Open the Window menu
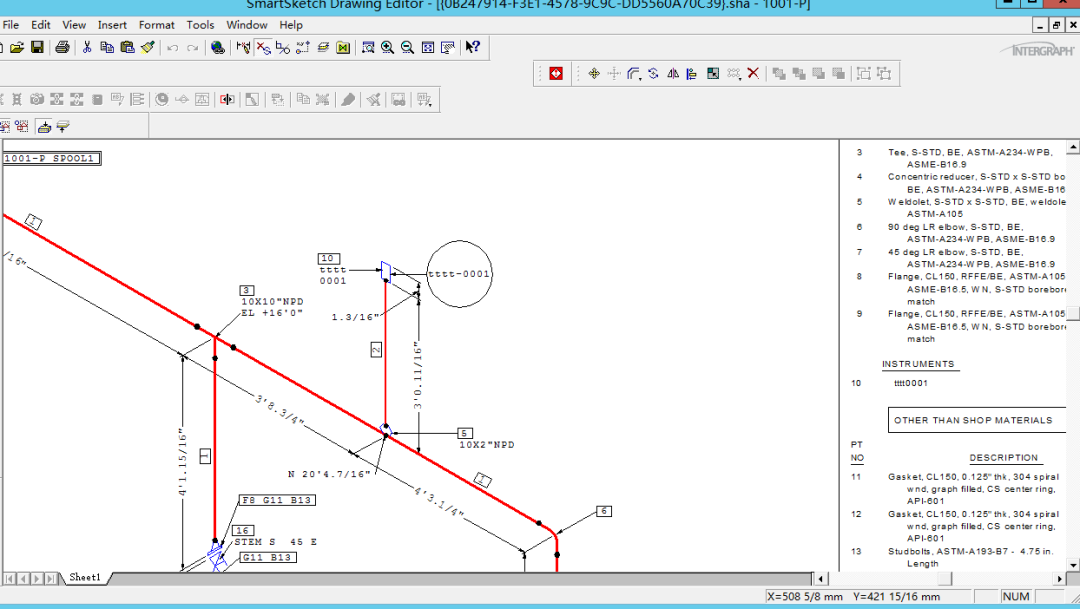The width and height of the screenshot is (1080, 609). click(247, 25)
